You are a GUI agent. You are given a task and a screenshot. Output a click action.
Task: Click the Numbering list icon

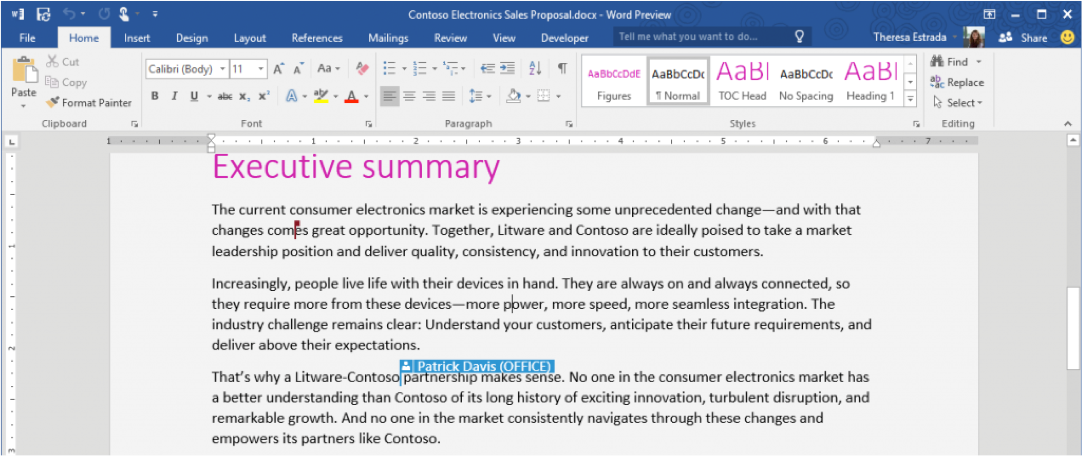pyautogui.click(x=420, y=68)
